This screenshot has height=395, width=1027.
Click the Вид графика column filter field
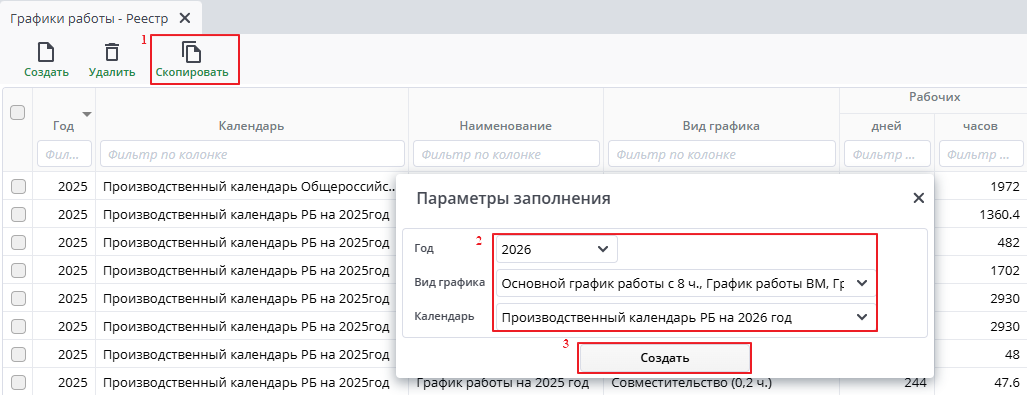(x=721, y=155)
